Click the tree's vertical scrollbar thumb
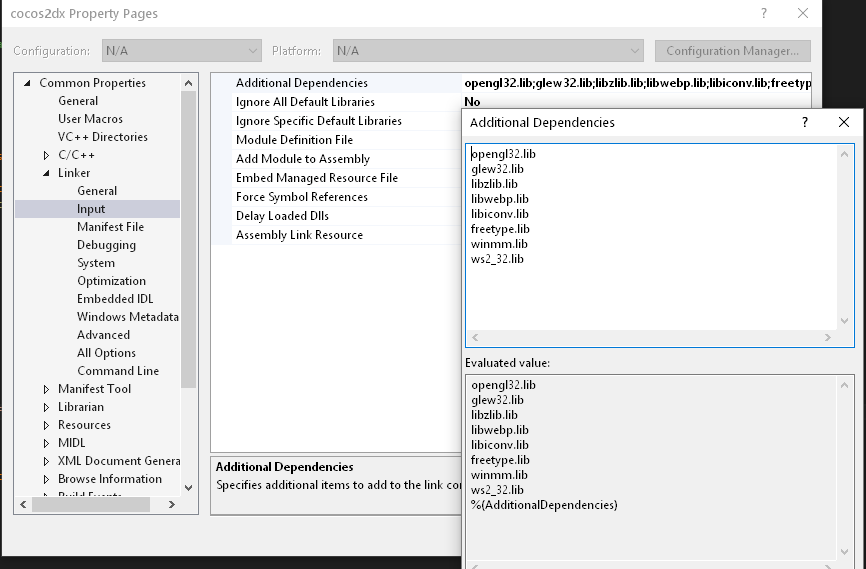Screen dimensions: 866x569 click(x=188, y=240)
